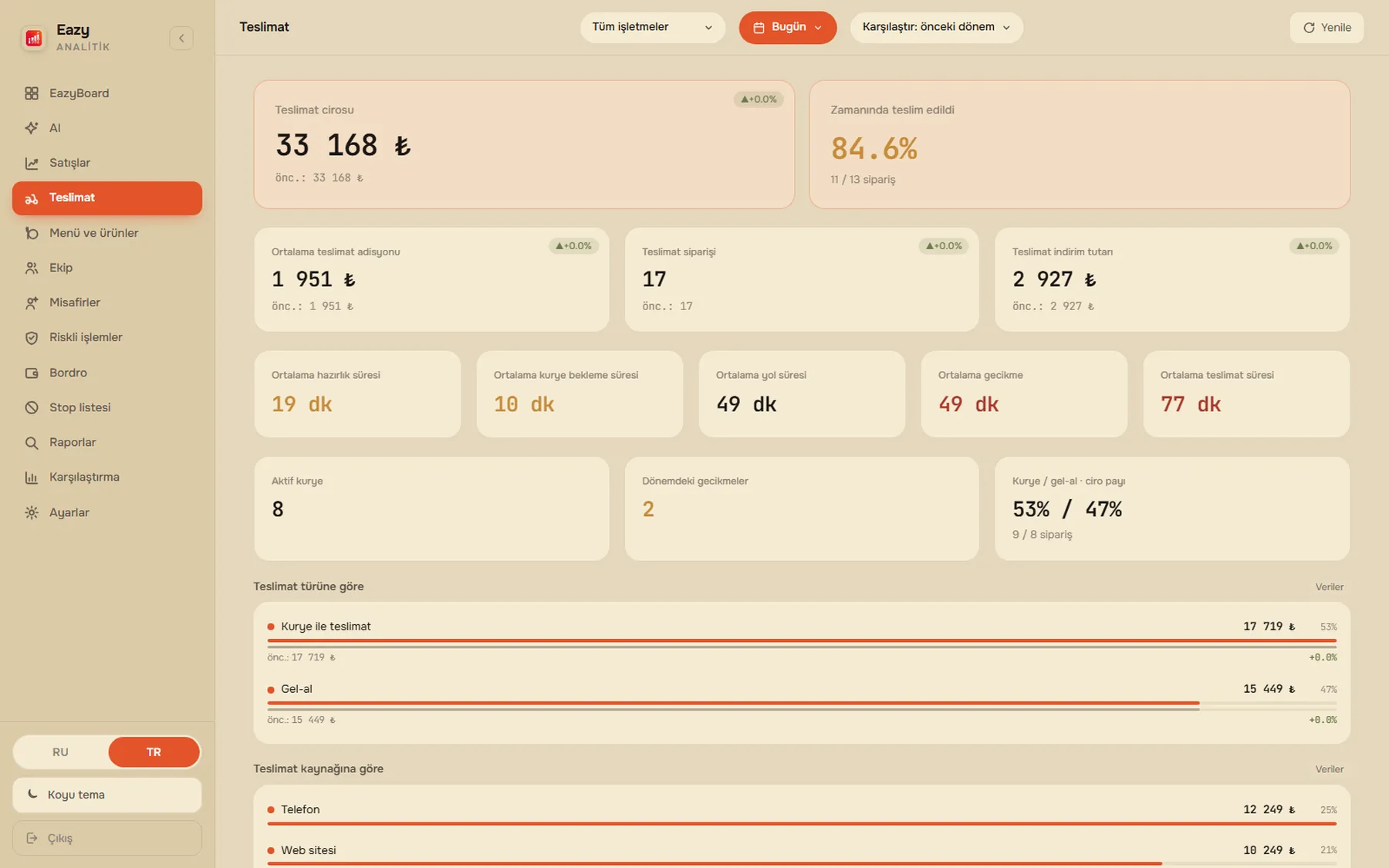Image resolution: width=1389 pixels, height=868 pixels.
Task: Click the Teslimat indirim tutarı card
Action: pyautogui.click(x=1172, y=279)
